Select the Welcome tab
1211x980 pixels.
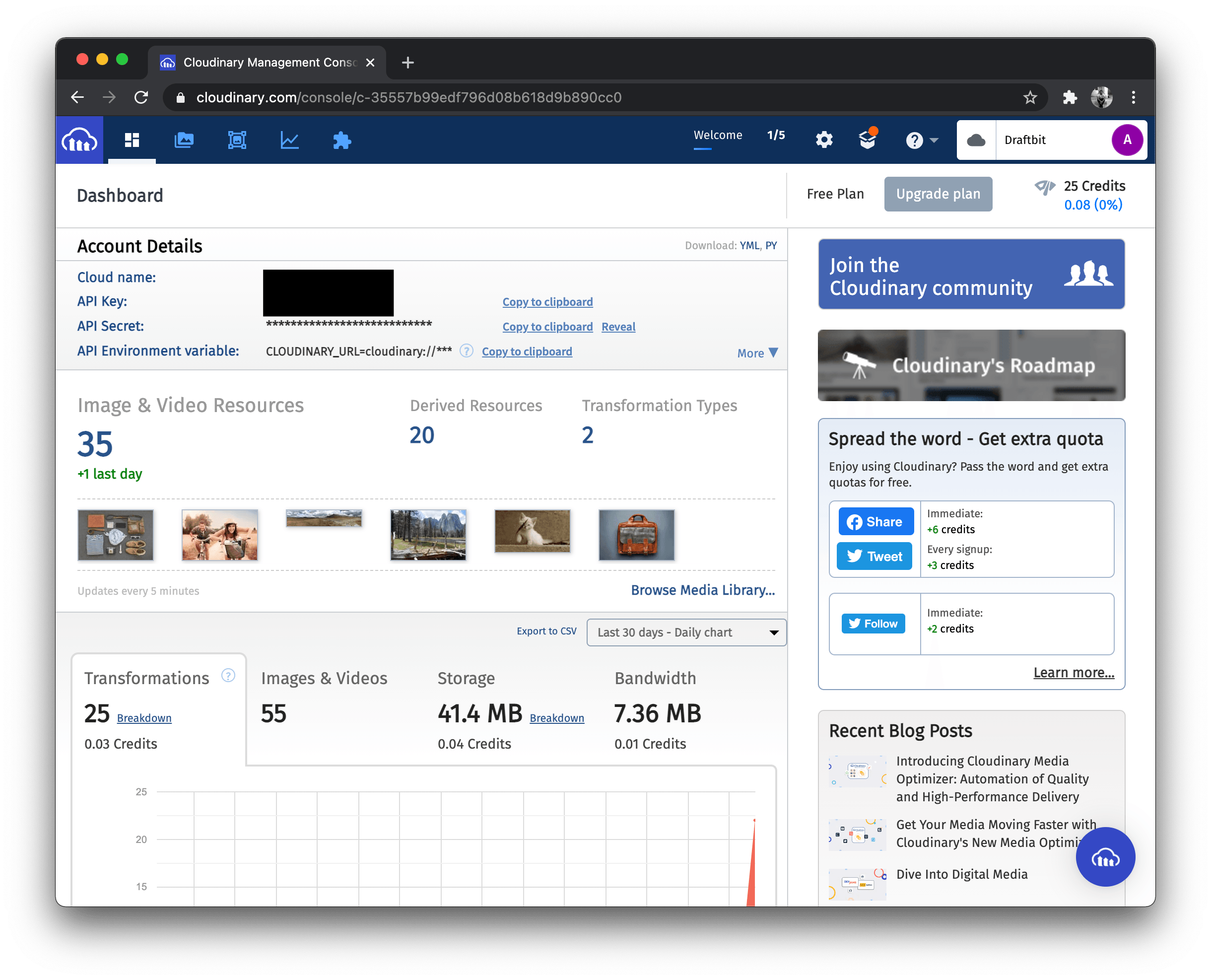(x=717, y=135)
